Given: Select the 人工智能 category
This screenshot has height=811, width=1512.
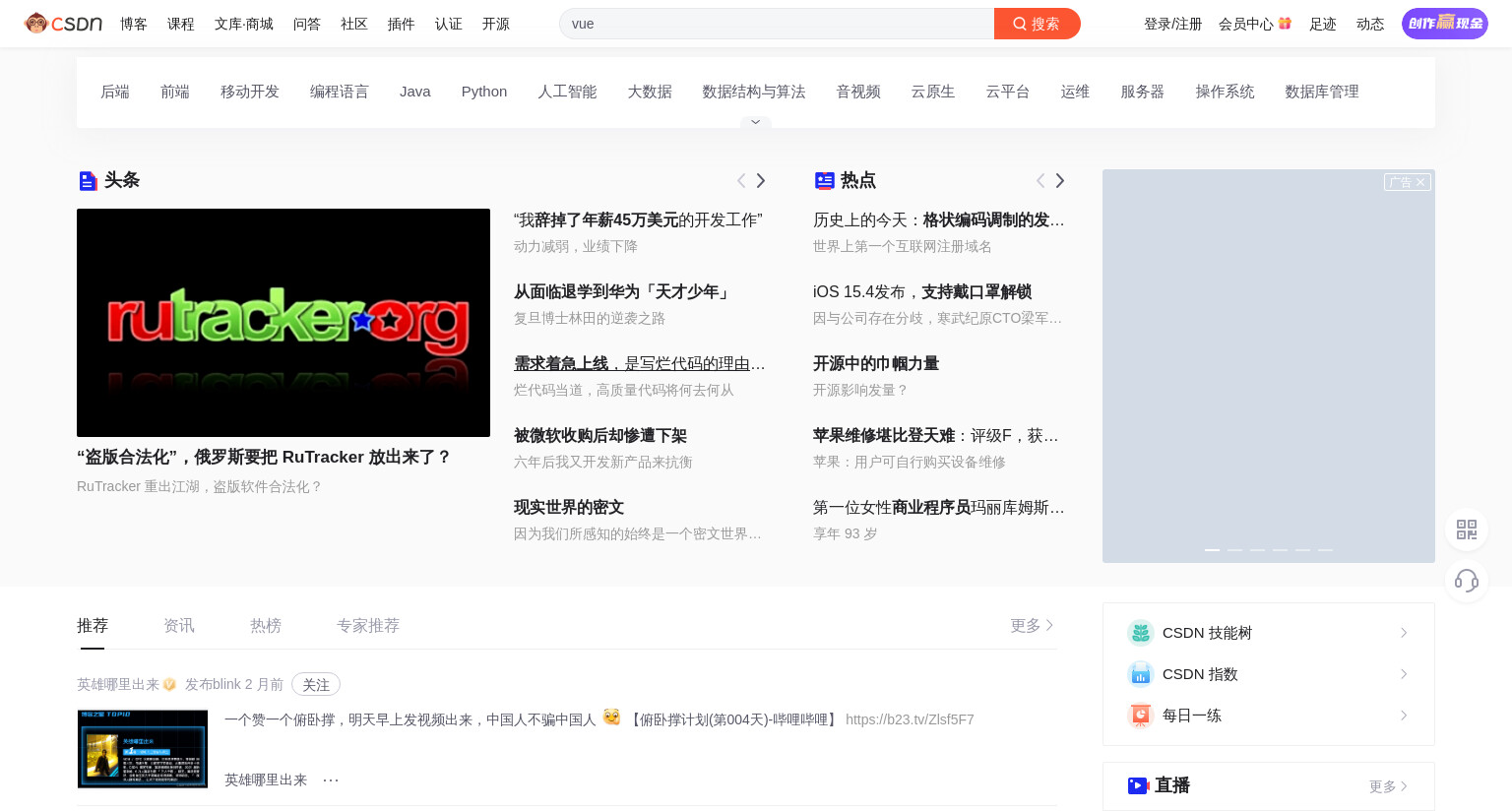Looking at the screenshot, I should [568, 92].
